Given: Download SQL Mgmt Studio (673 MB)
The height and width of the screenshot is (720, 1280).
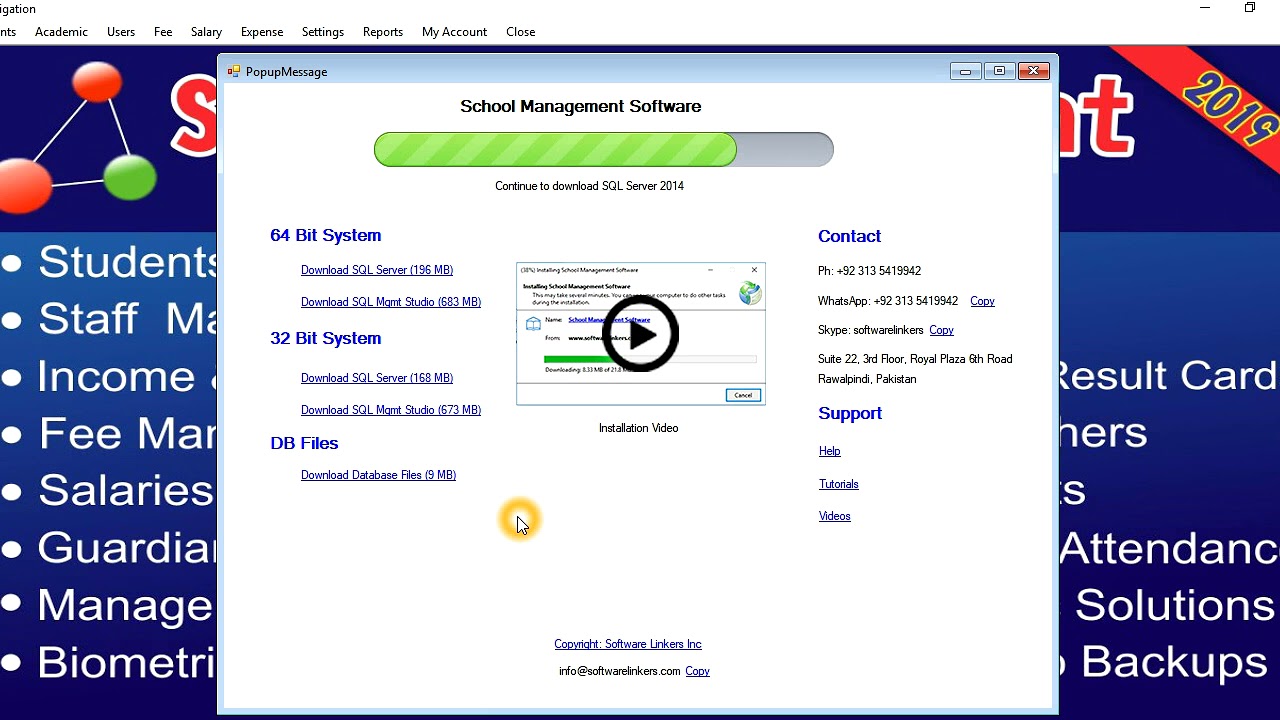Looking at the screenshot, I should click(391, 410).
